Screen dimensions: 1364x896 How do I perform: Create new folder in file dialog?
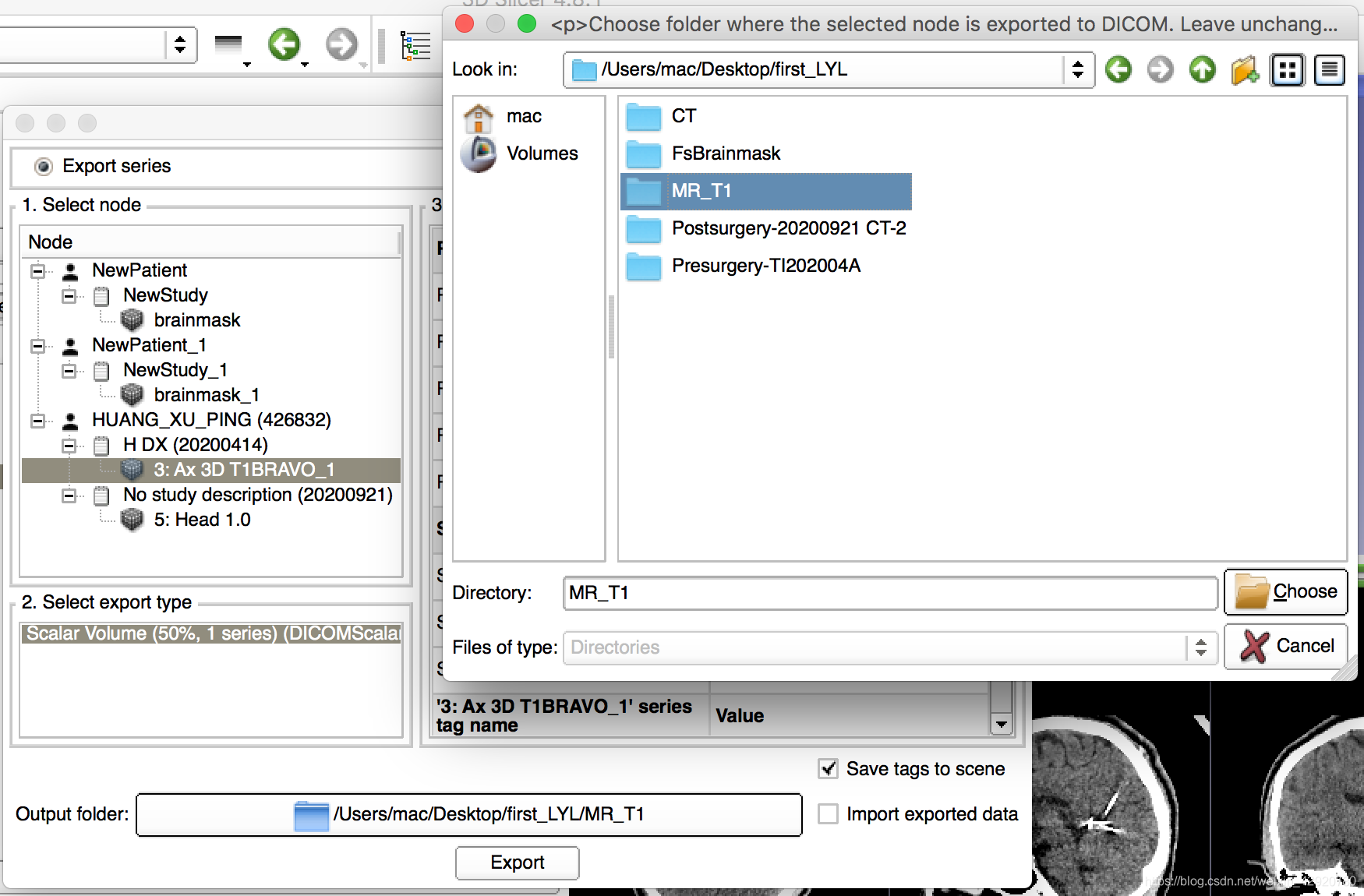point(1245,69)
